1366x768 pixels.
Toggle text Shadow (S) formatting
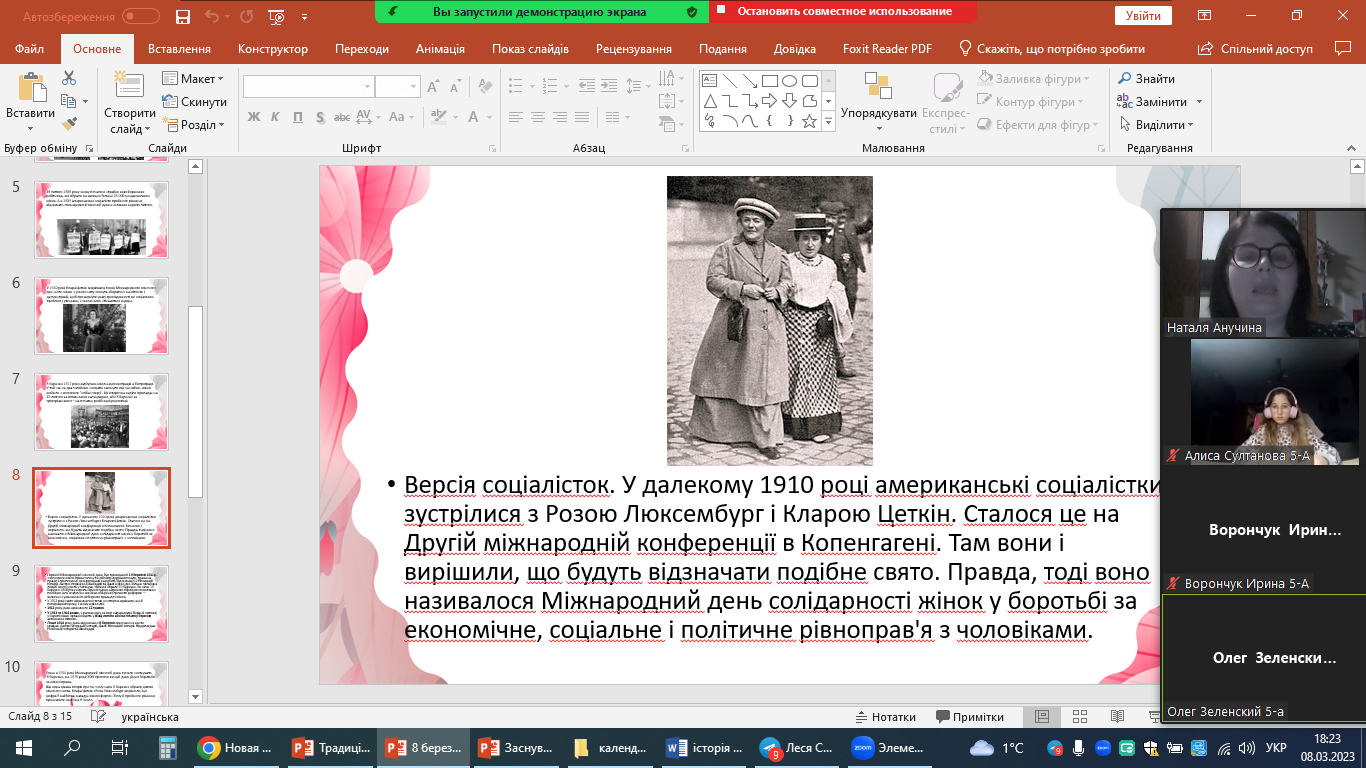coord(322,117)
